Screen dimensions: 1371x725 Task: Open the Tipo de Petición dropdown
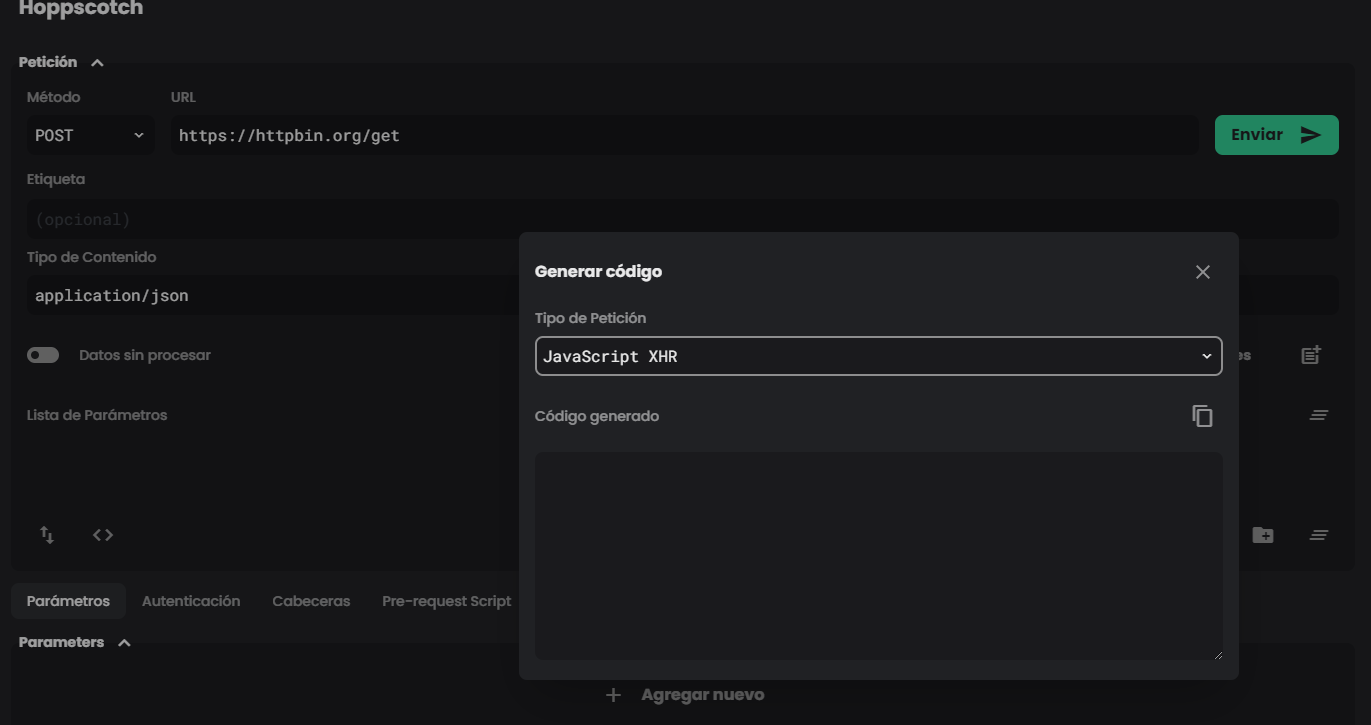878,355
